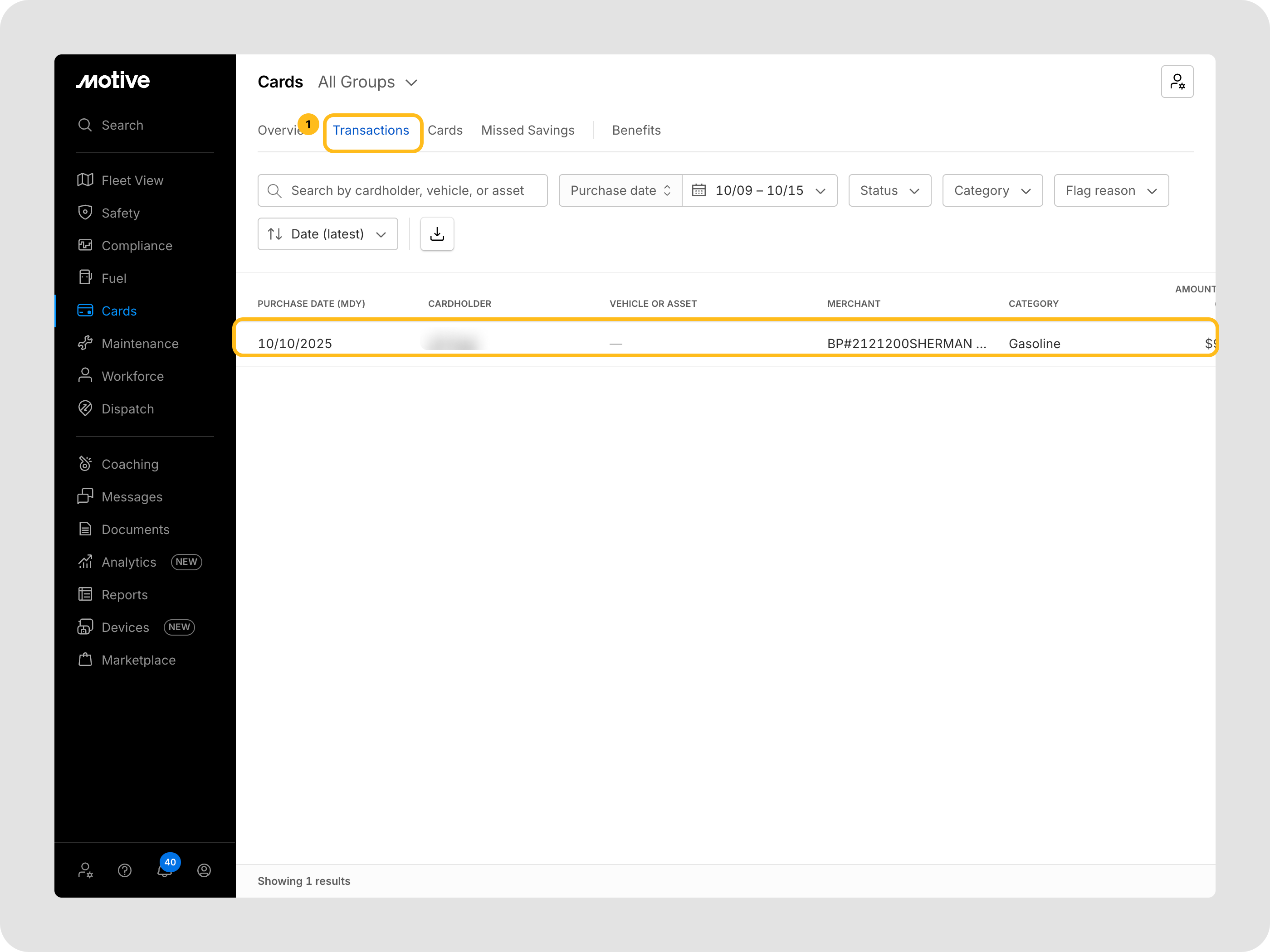Click the cardholder, vehicle, or asset search field
The height and width of the screenshot is (952, 1270).
pyautogui.click(x=407, y=190)
